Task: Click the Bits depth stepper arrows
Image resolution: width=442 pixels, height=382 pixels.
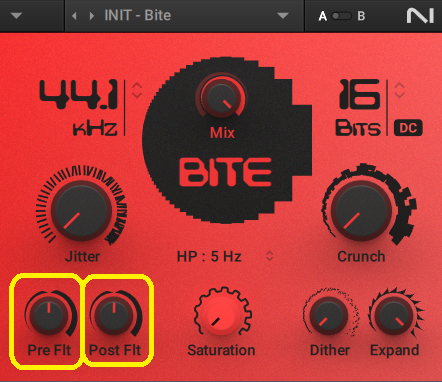Action: point(399,90)
